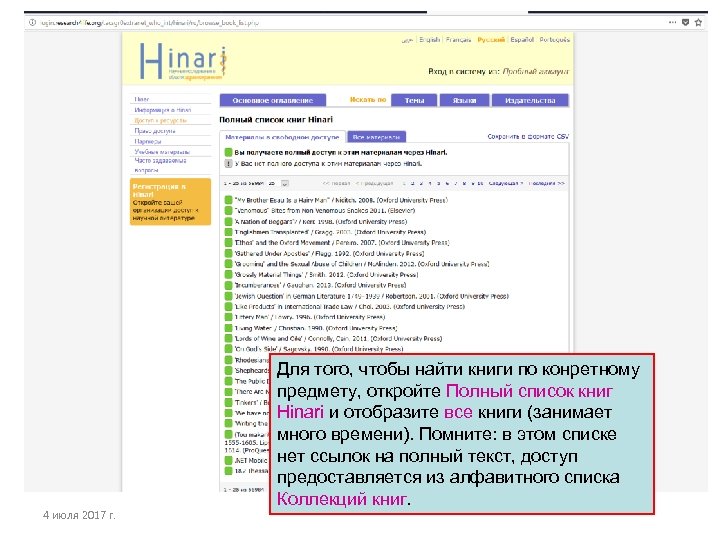Image resolution: width=720 pixels, height=540 pixels.
Task: Open 'Ethos' and the Oxford Movement book
Action: click(342, 242)
